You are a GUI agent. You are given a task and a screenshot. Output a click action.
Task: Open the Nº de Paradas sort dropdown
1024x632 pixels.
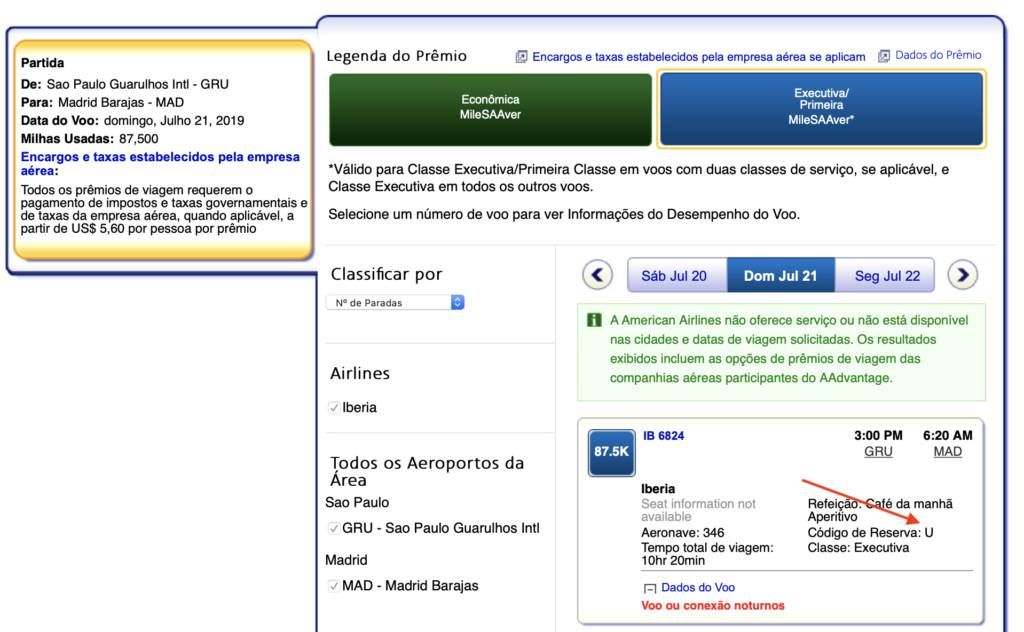tap(395, 302)
